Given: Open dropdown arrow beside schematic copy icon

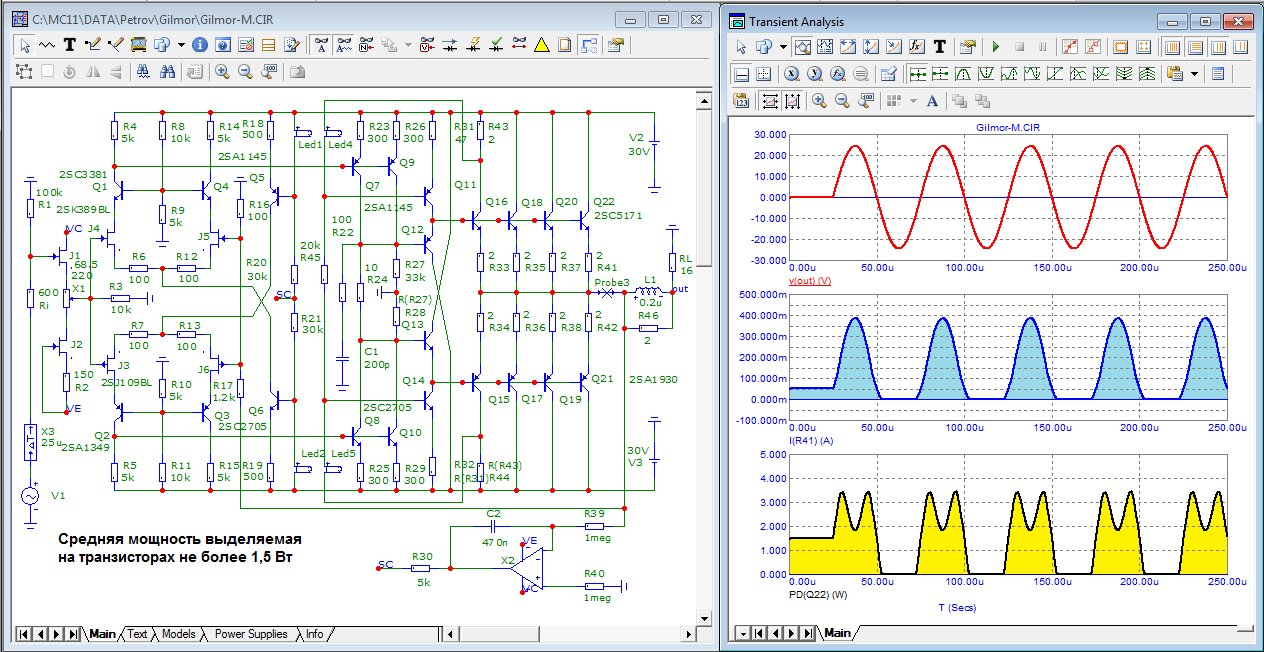Looking at the screenshot, I should point(181,45).
